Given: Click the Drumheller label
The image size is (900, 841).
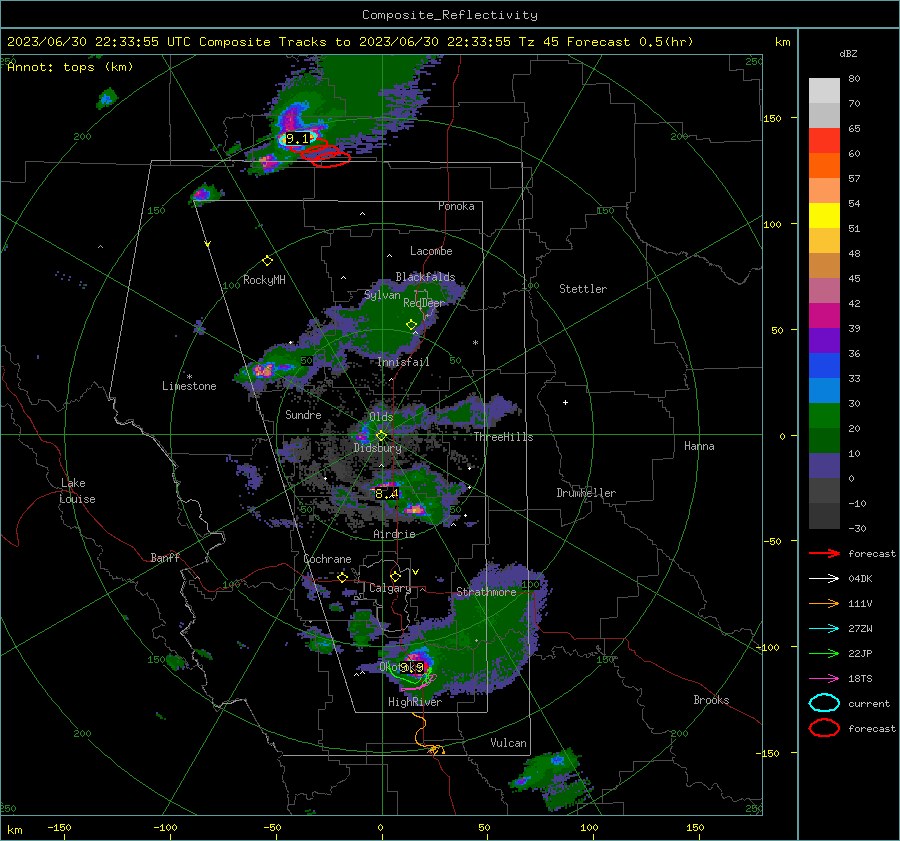Looking at the screenshot, I should pyautogui.click(x=586, y=493).
